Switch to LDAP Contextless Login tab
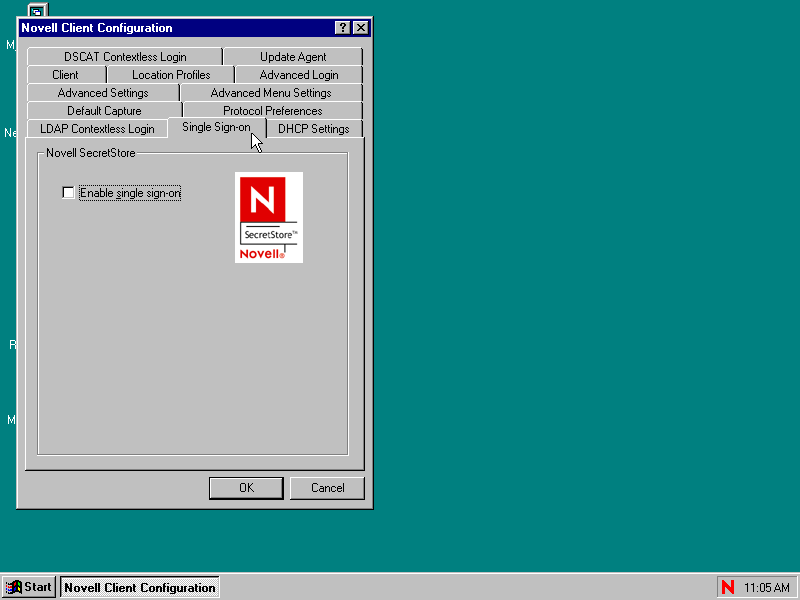800x600 pixels. 97,129
